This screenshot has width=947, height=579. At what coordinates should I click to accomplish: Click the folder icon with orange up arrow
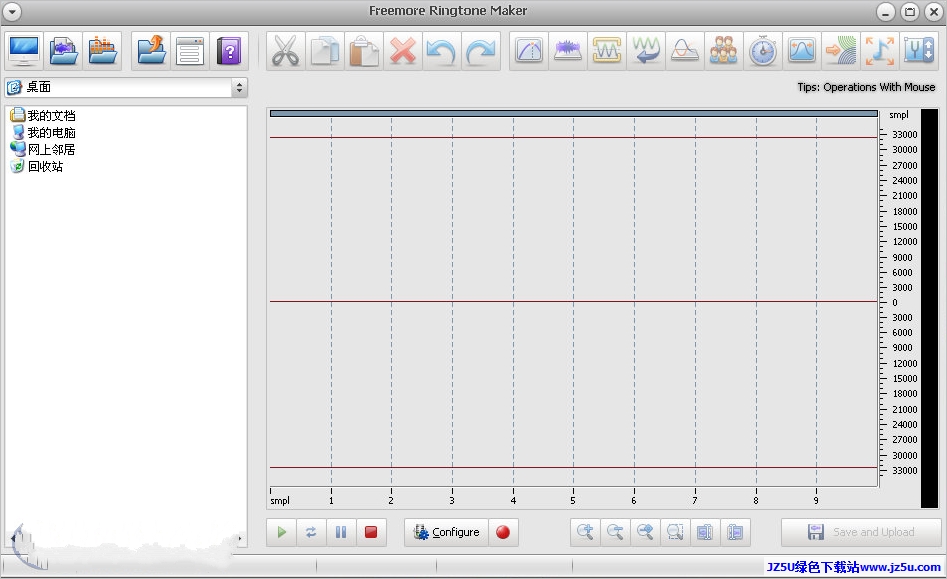pyautogui.click(x=151, y=51)
